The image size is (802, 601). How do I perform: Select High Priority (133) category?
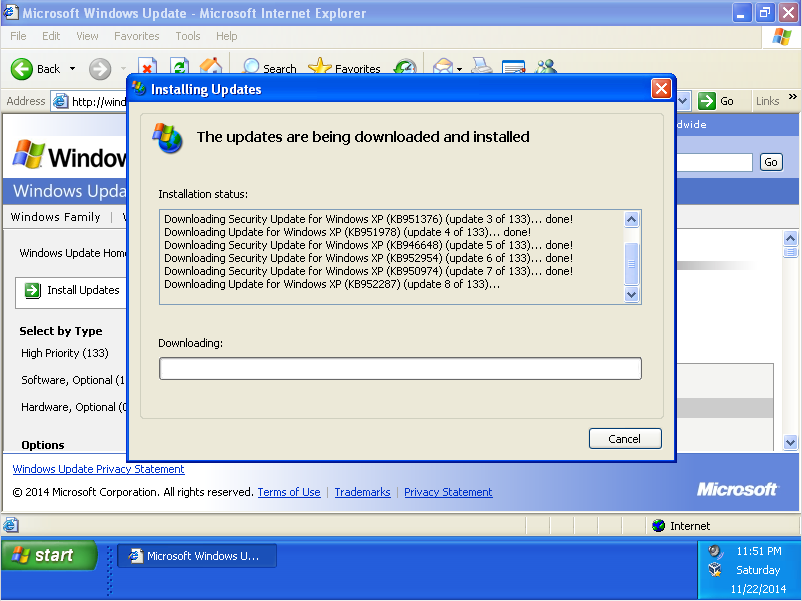(64, 353)
